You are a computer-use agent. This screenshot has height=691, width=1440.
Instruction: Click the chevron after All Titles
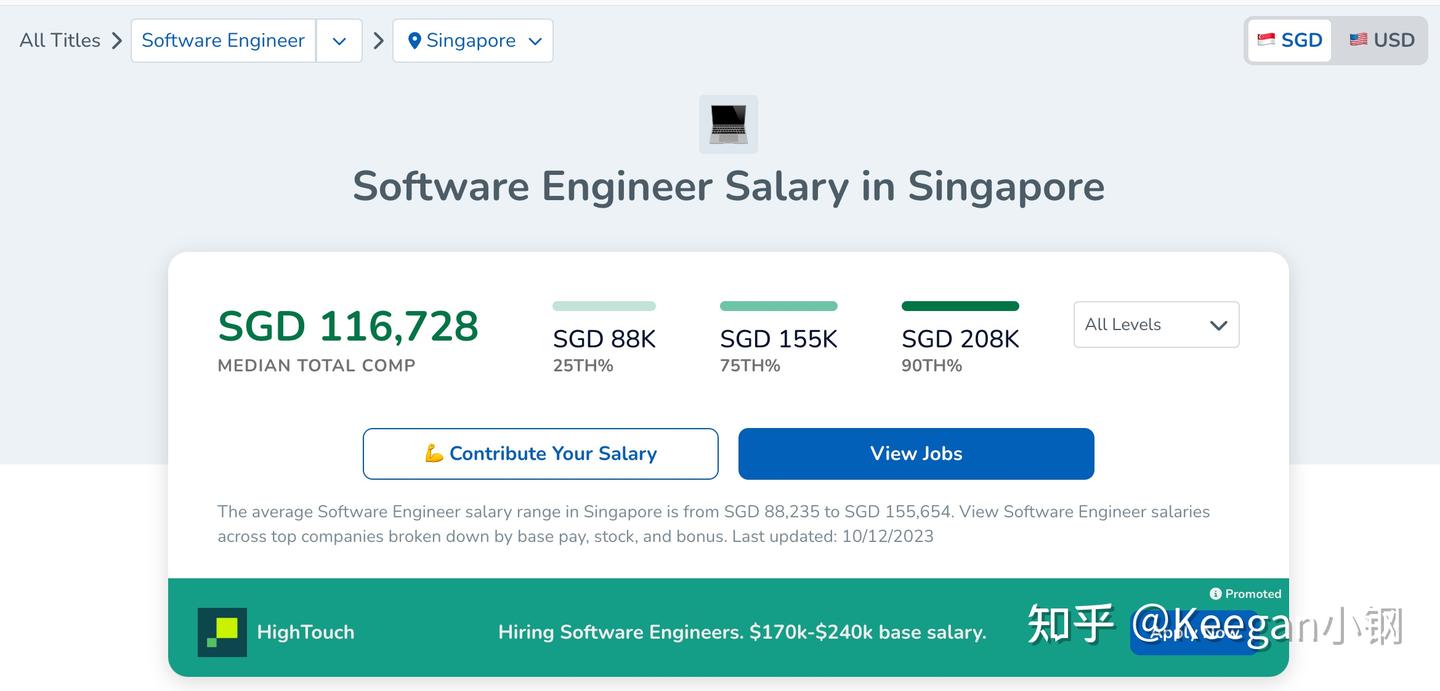(x=117, y=41)
